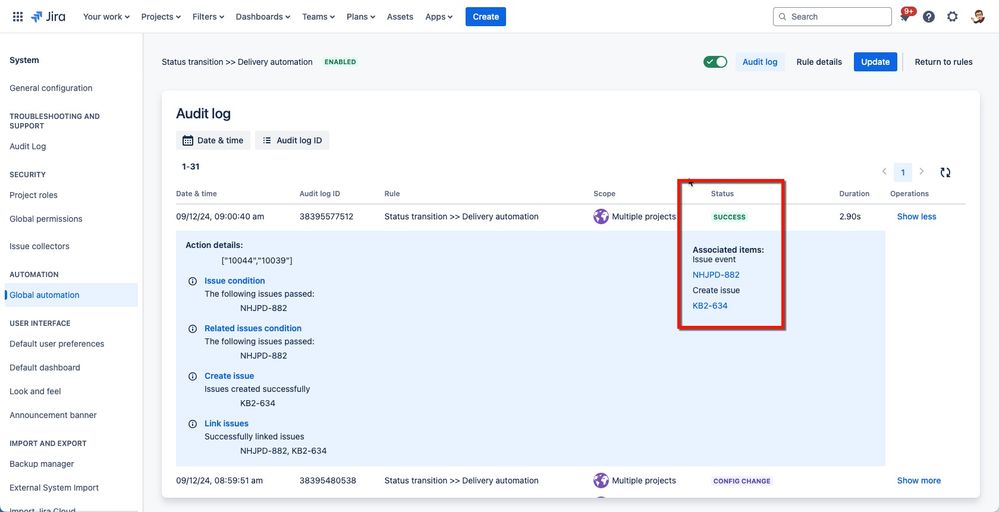Screen dimensions: 999x512
Task: Switch to the Rule details tab
Action: tap(819, 62)
